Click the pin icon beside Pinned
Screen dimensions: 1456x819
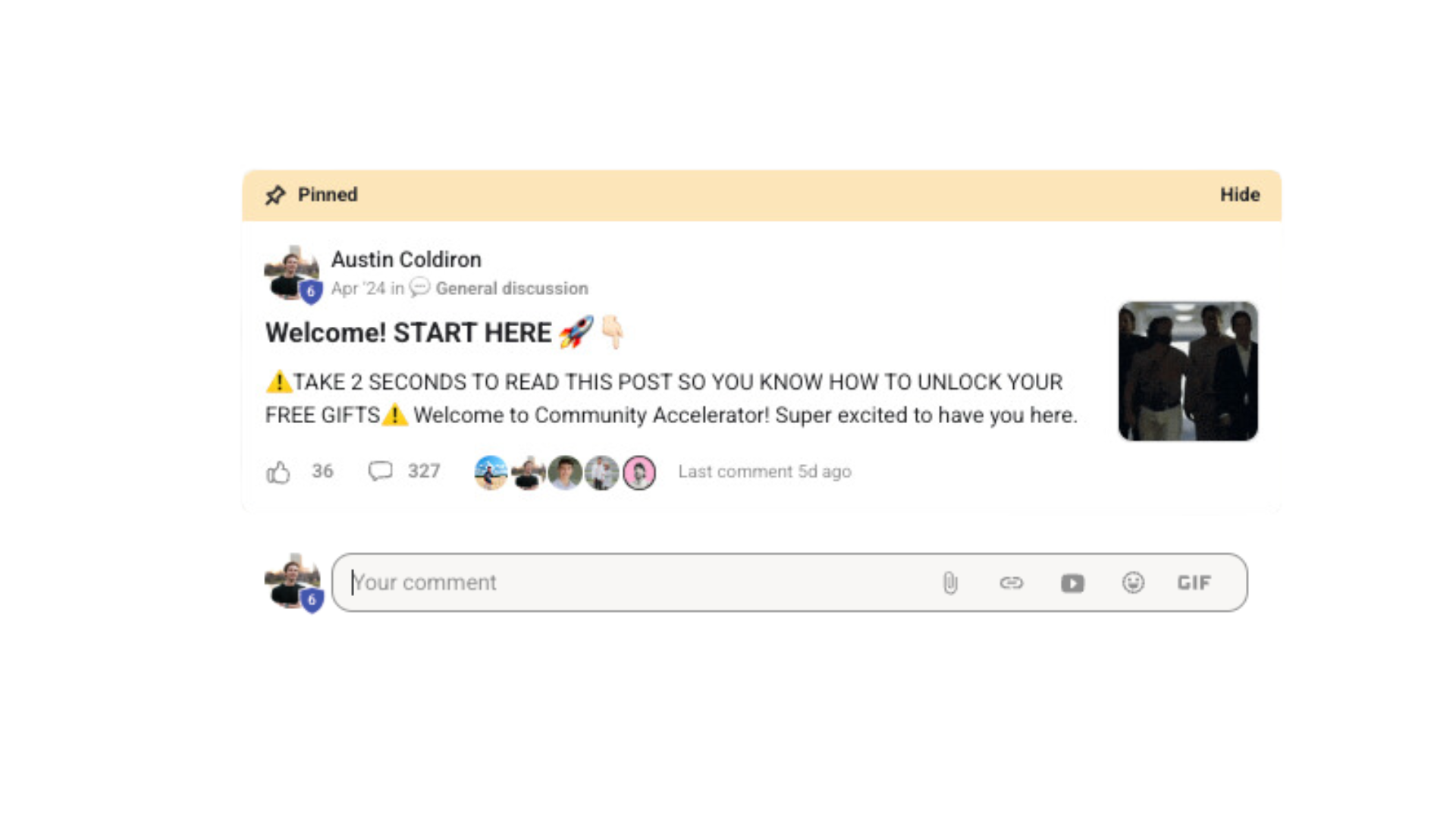275,195
